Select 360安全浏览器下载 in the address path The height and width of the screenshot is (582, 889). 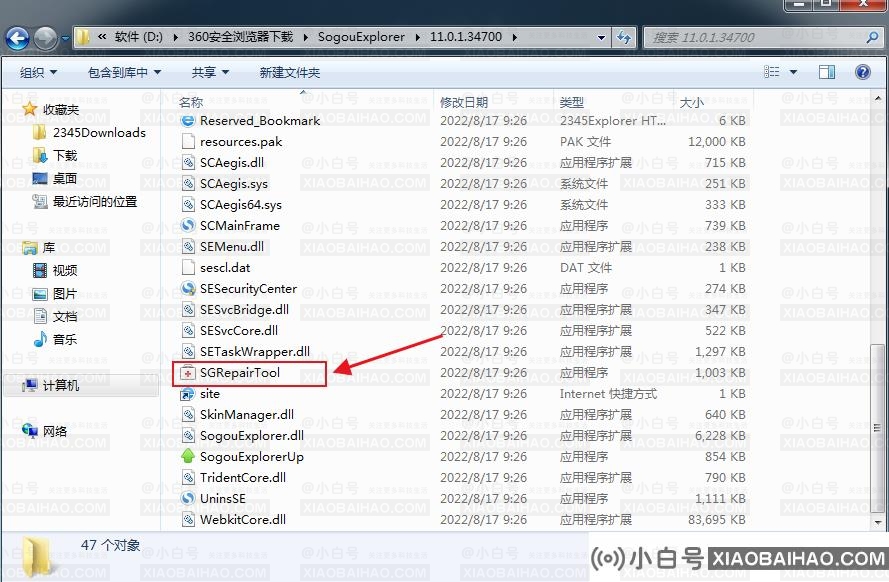pyautogui.click(x=240, y=37)
